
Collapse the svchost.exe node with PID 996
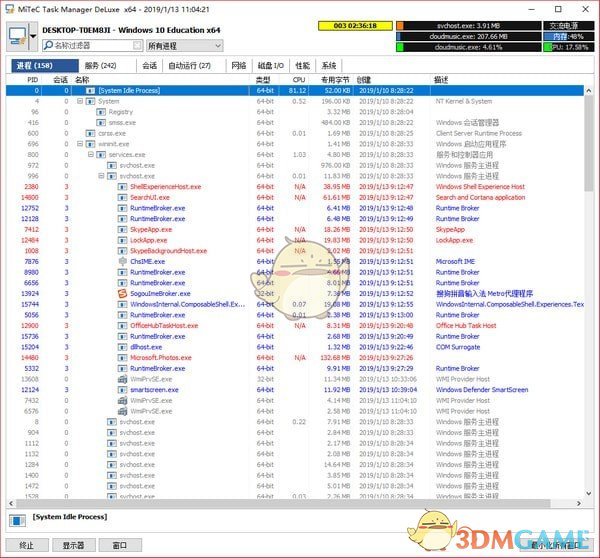pos(101,176)
